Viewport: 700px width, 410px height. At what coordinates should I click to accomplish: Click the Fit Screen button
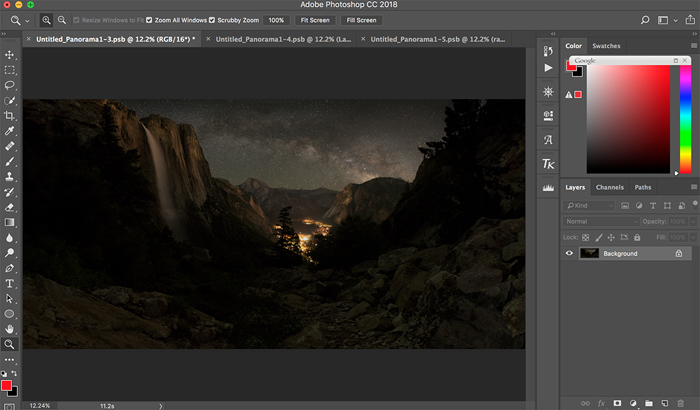(x=313, y=20)
